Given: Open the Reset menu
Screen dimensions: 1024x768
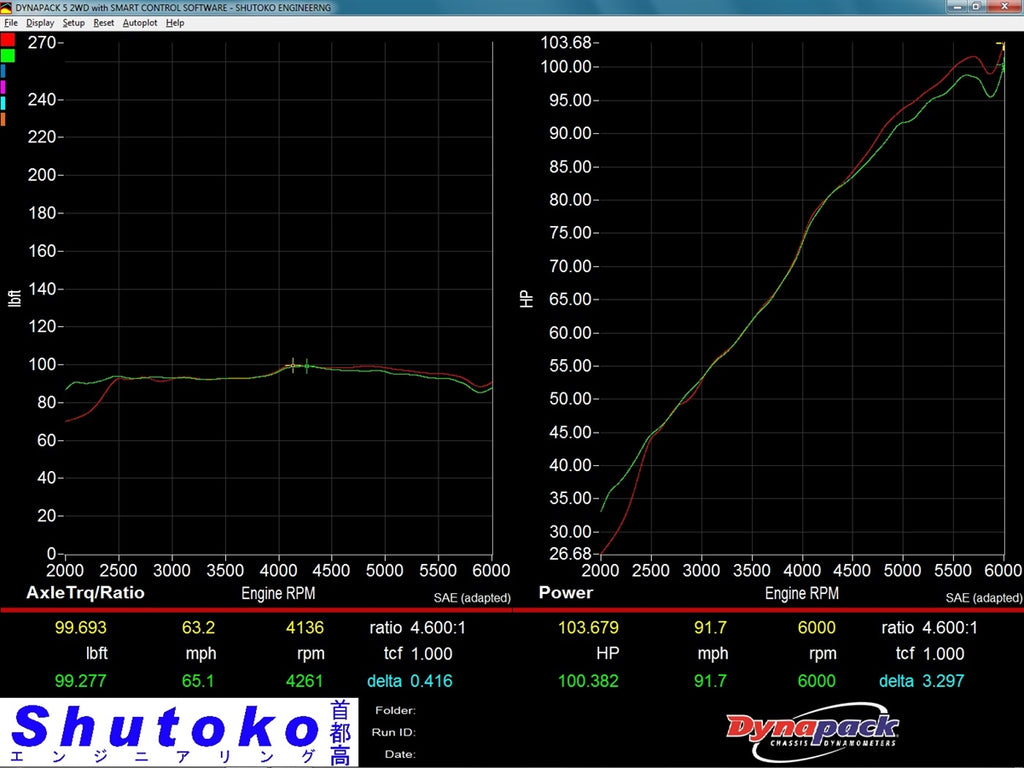Looking at the screenshot, I should pos(103,23).
